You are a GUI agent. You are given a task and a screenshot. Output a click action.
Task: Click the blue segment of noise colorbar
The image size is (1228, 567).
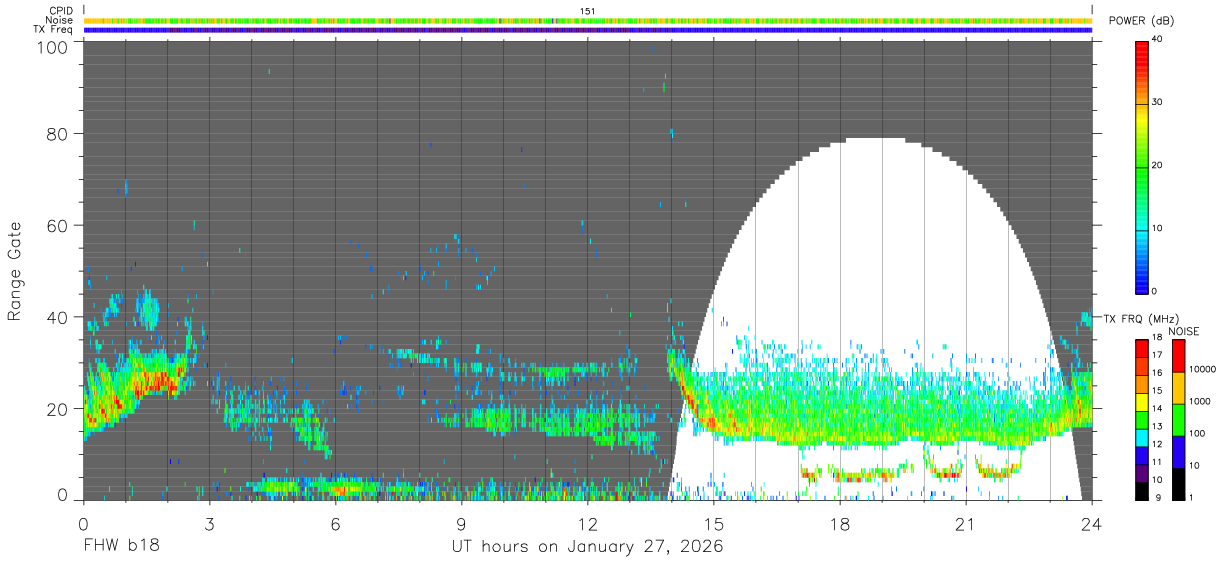tap(1177, 452)
